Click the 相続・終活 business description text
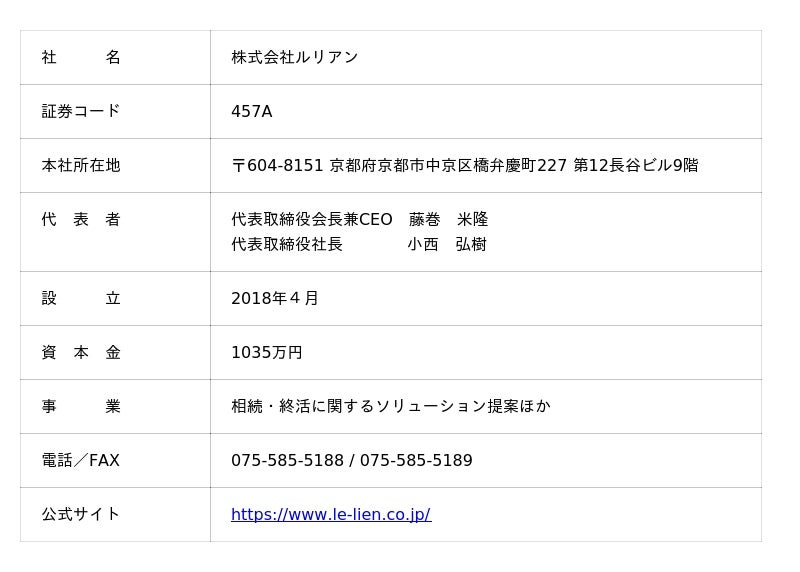 coord(390,406)
